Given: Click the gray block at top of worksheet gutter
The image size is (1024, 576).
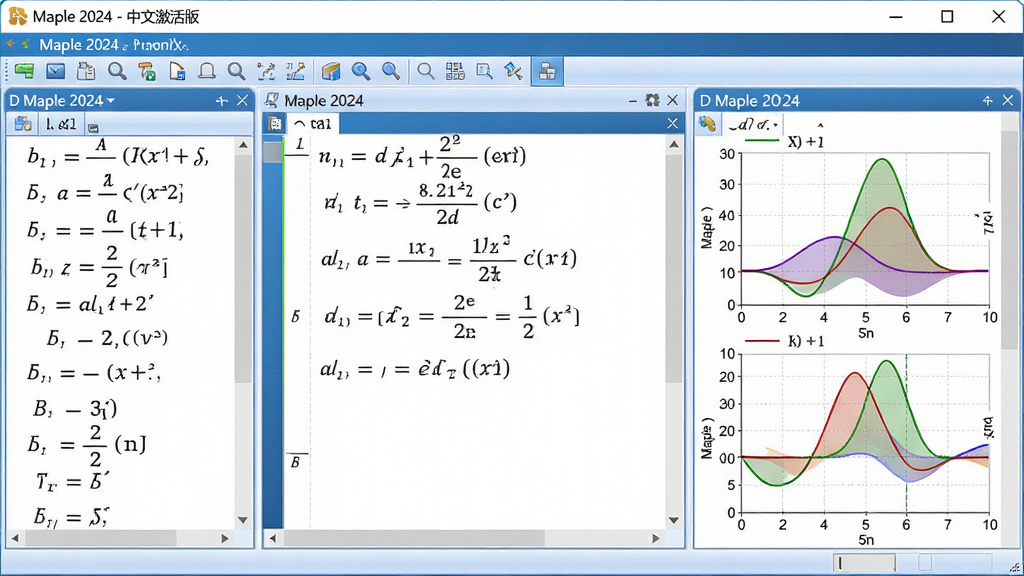Looking at the screenshot, I should pyautogui.click(x=272, y=152).
